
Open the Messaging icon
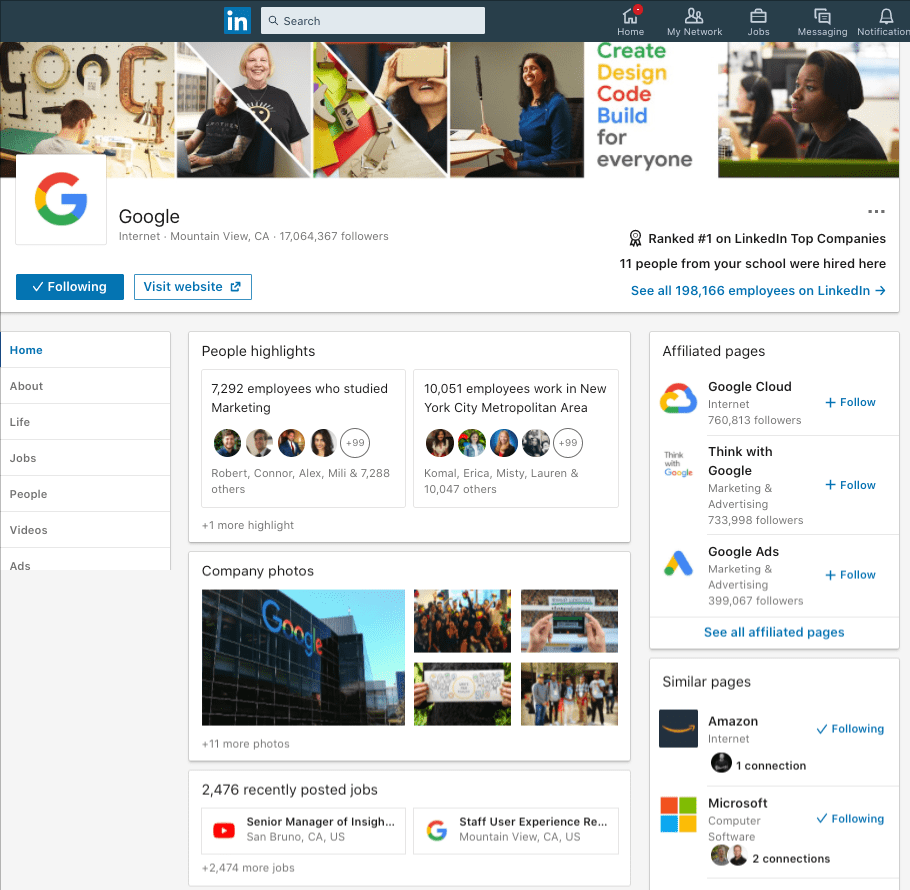click(x=822, y=18)
